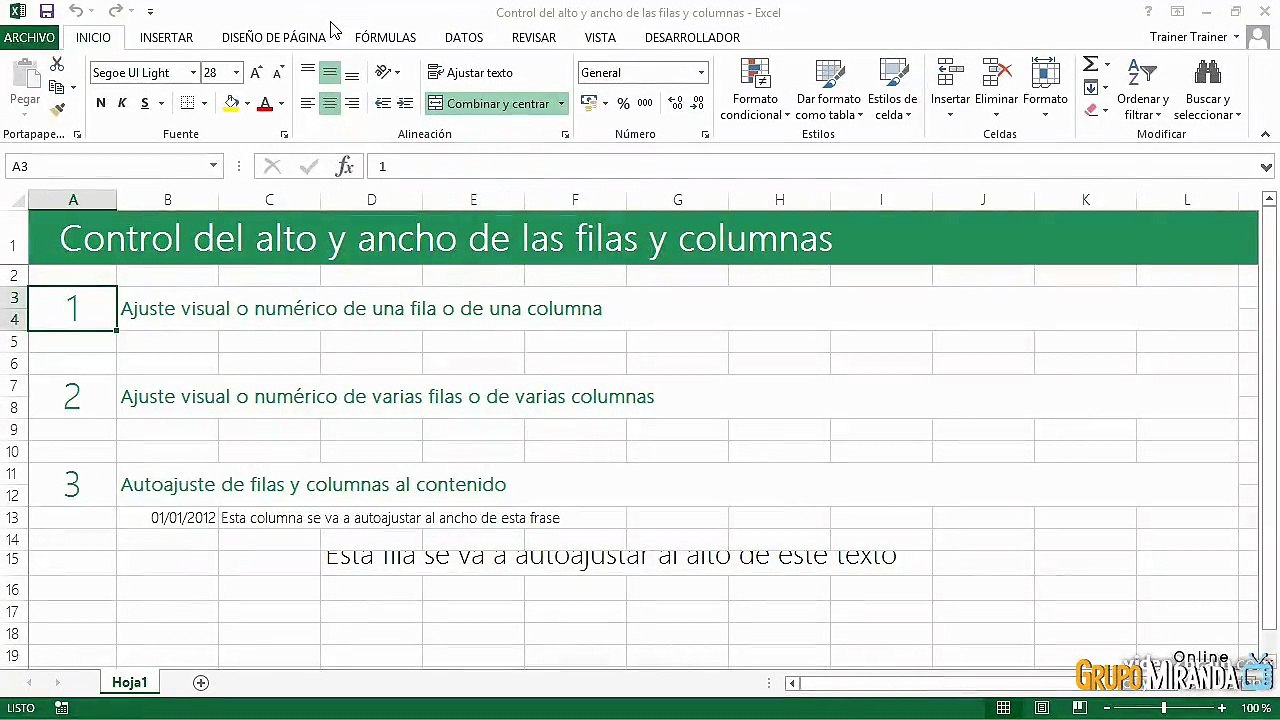Align text to the right
Image resolution: width=1280 pixels, height=720 pixels.
pos(352,103)
